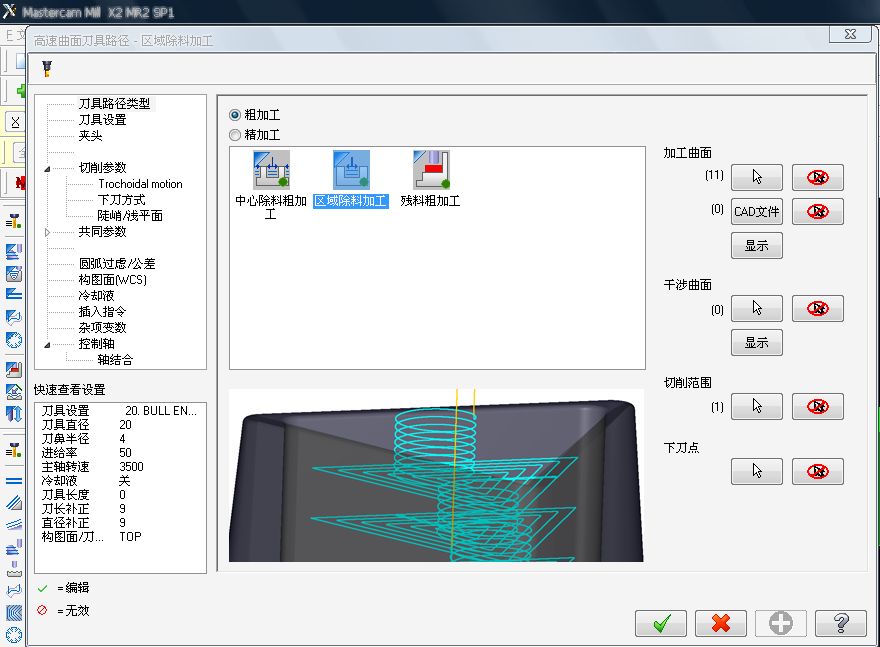Click the two horizontal blue lines icon in left toolbar
Screen dimensions: 880x647
13,481
